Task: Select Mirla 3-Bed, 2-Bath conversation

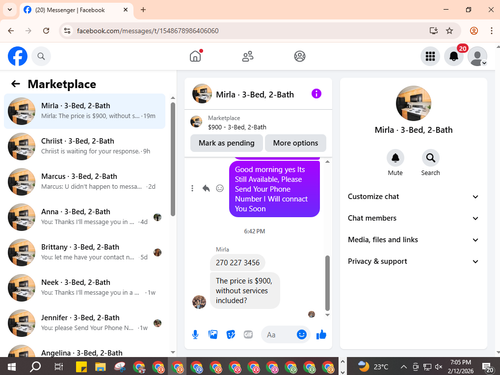Action: (85, 111)
